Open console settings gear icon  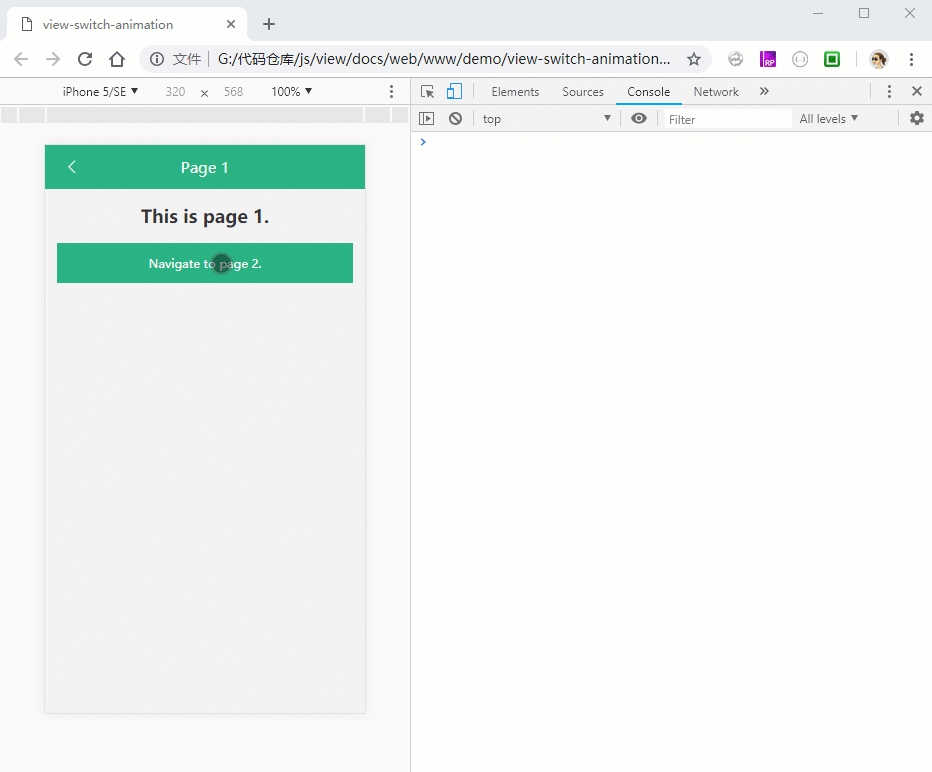coord(916,119)
